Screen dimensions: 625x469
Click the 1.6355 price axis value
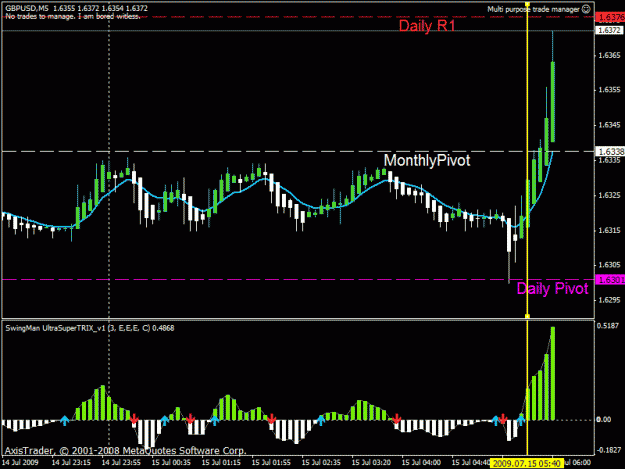tap(609, 90)
